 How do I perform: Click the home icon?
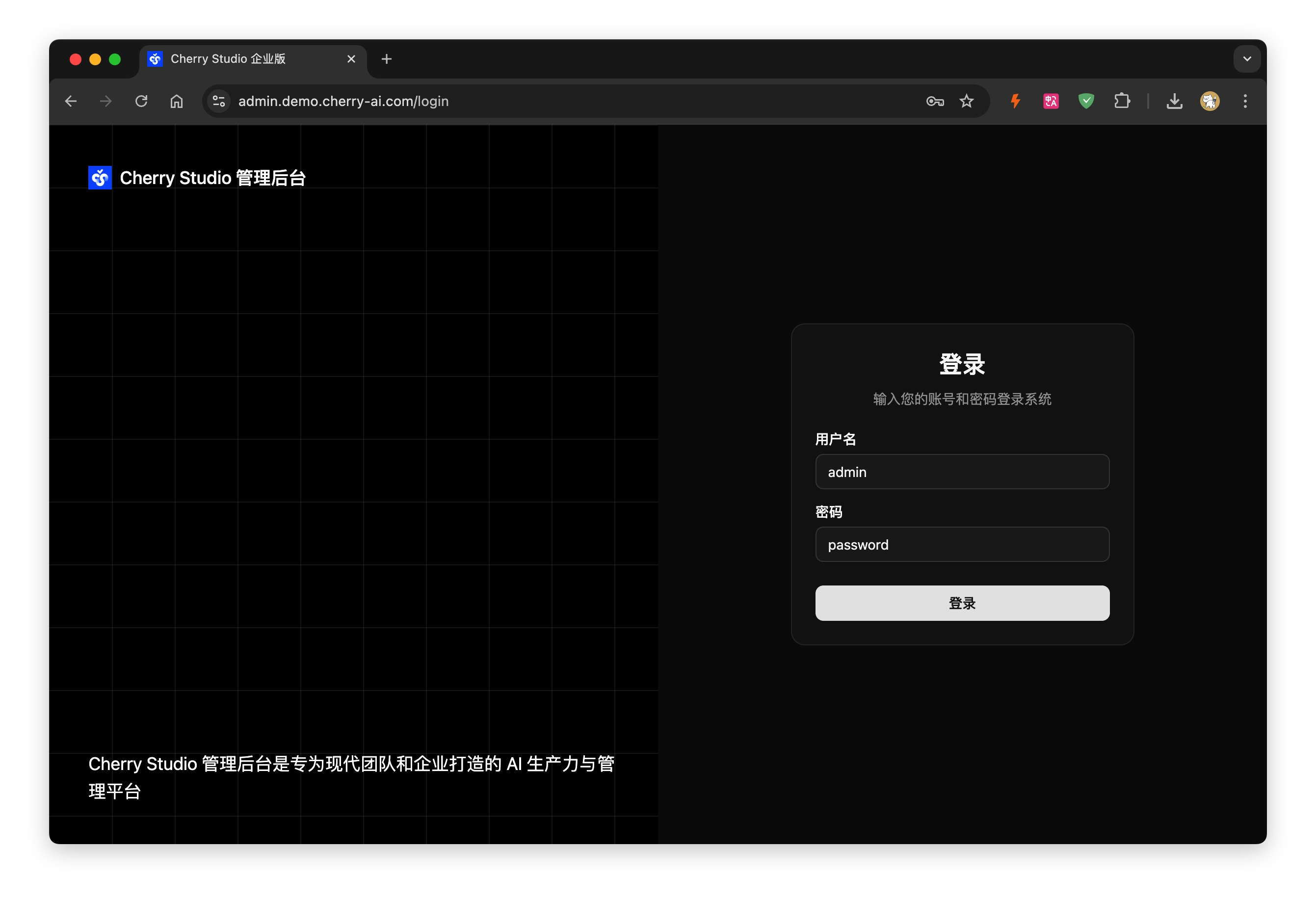pyautogui.click(x=176, y=101)
